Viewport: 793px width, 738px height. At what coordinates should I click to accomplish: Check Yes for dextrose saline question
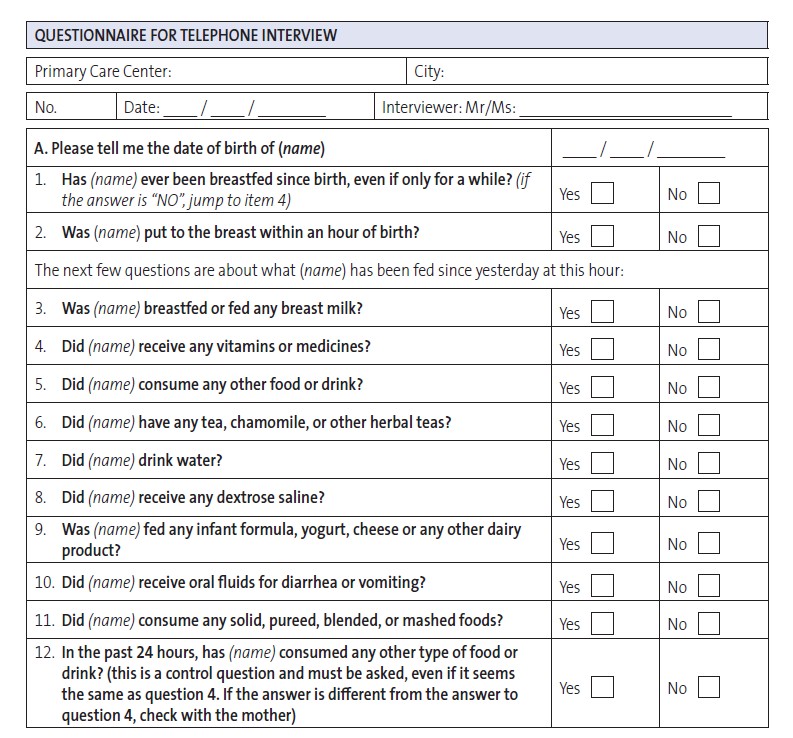coord(602,501)
